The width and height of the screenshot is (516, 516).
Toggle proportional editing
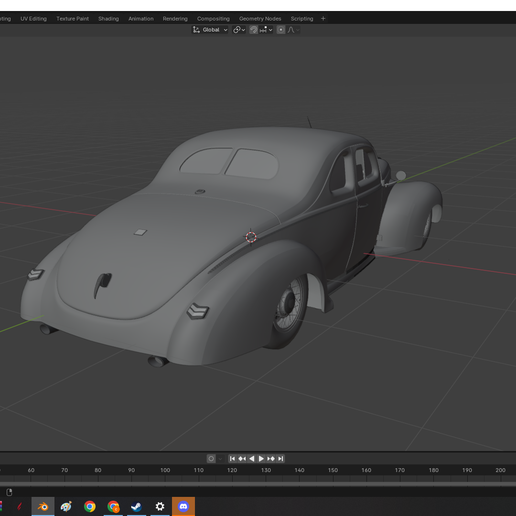click(x=281, y=30)
